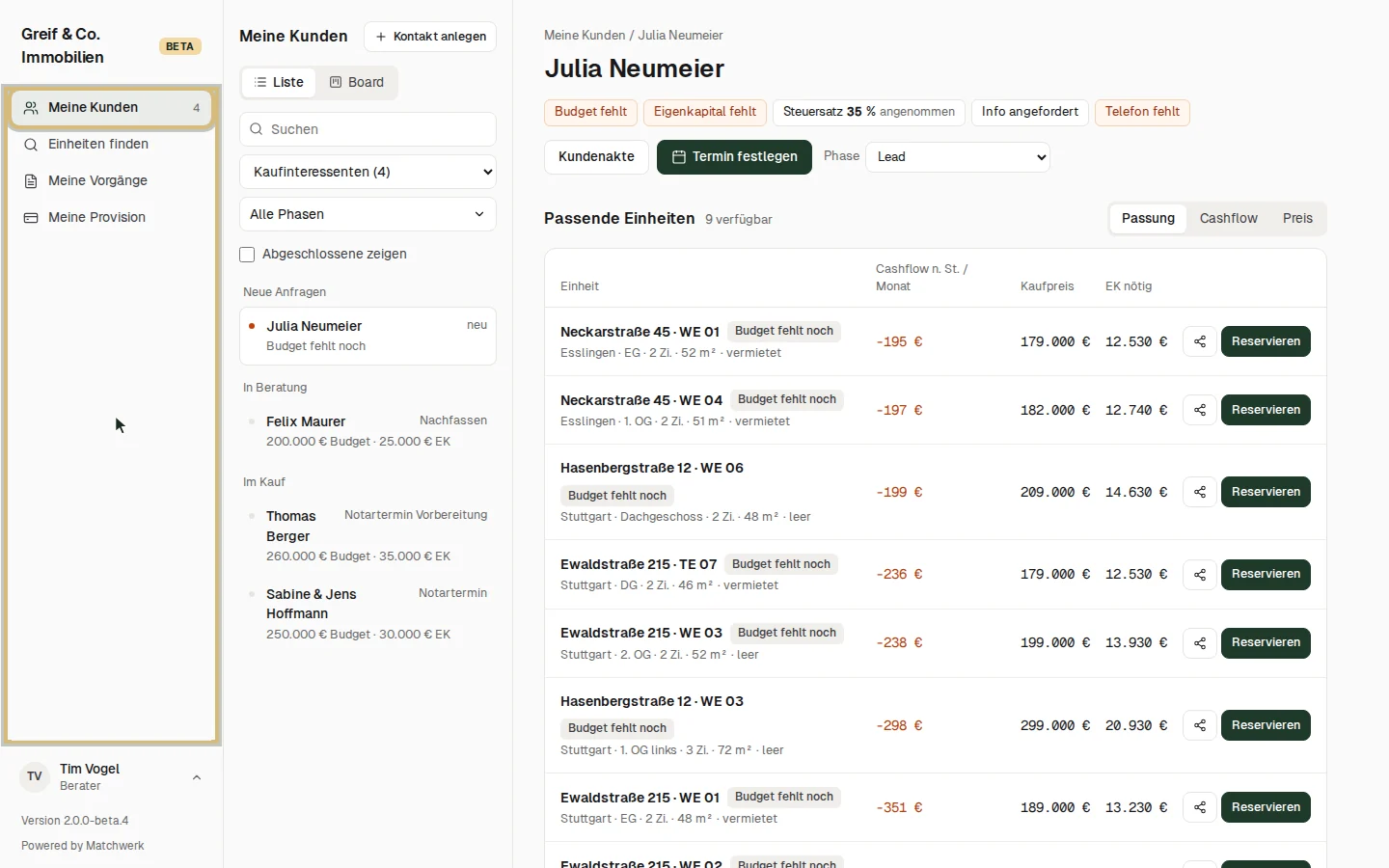Reserve the Neckarstraße 45 WE 04 unit

(1266, 410)
